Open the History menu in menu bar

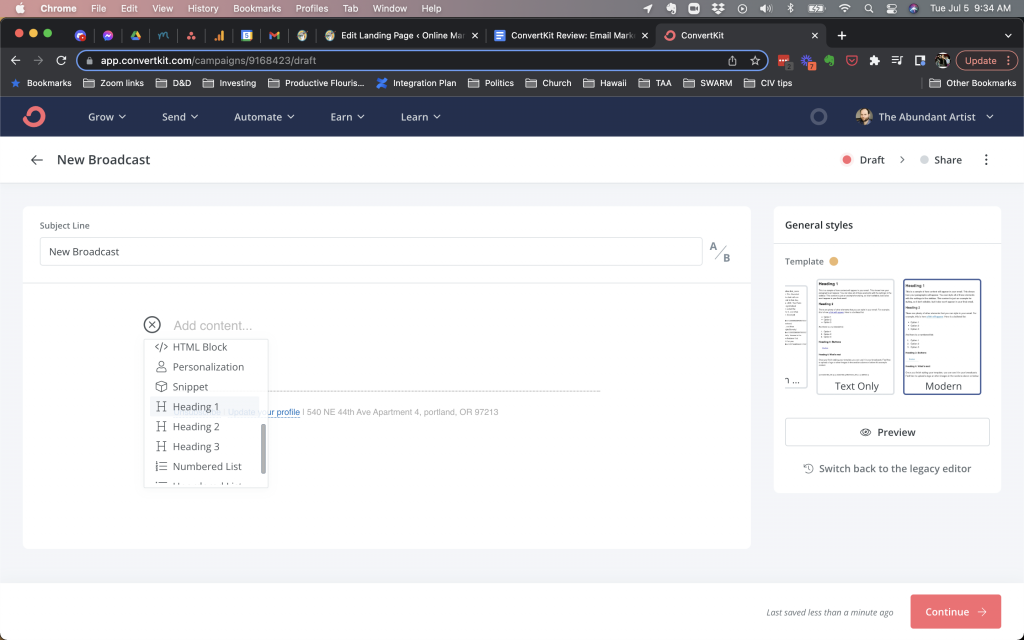[x=203, y=8]
